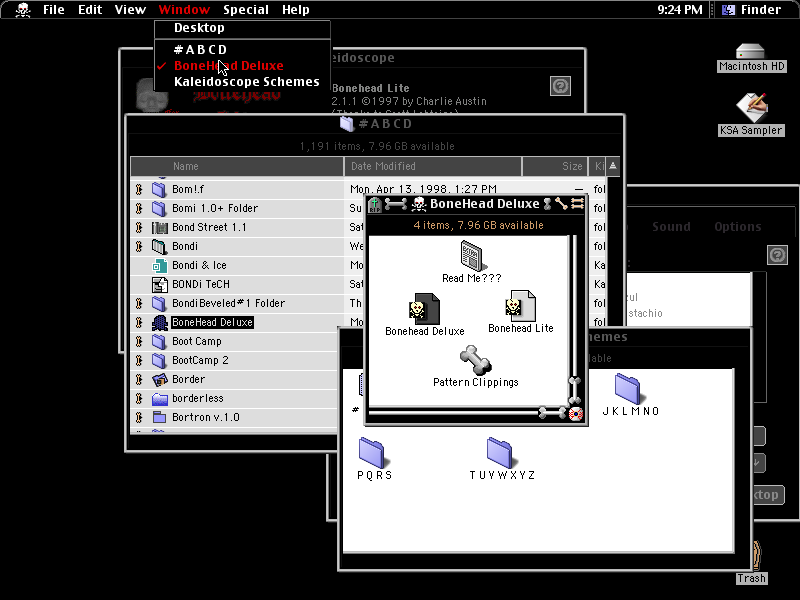800x600 pixels.
Task: Expand the BondiBeveled#1 Folder row
Action: coord(139,304)
